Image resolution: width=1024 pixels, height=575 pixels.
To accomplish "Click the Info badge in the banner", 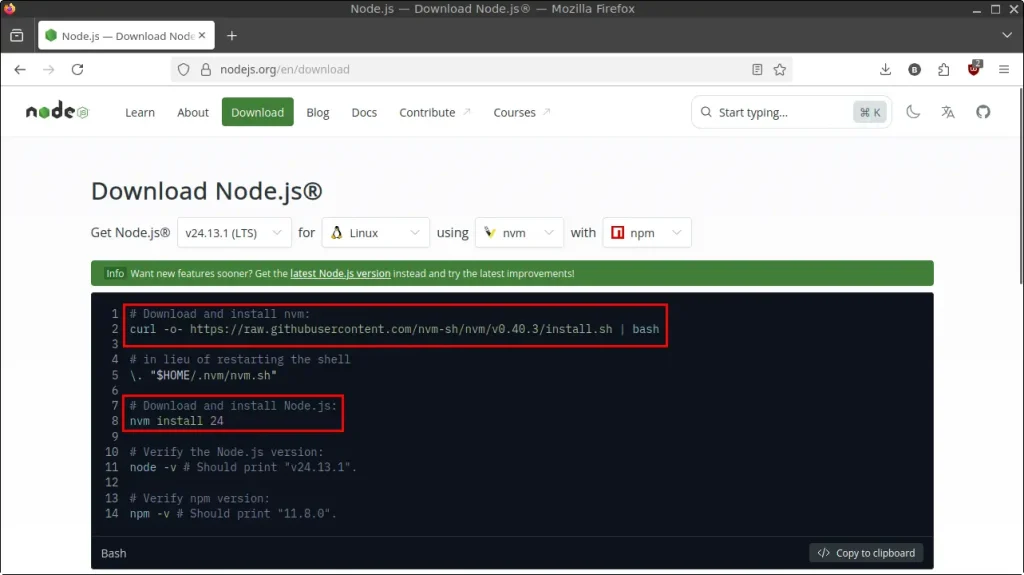I will tap(115, 273).
